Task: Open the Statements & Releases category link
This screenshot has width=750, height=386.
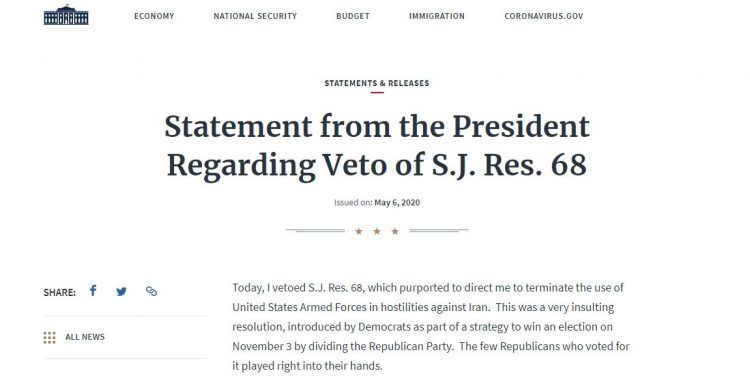Action: tap(377, 83)
